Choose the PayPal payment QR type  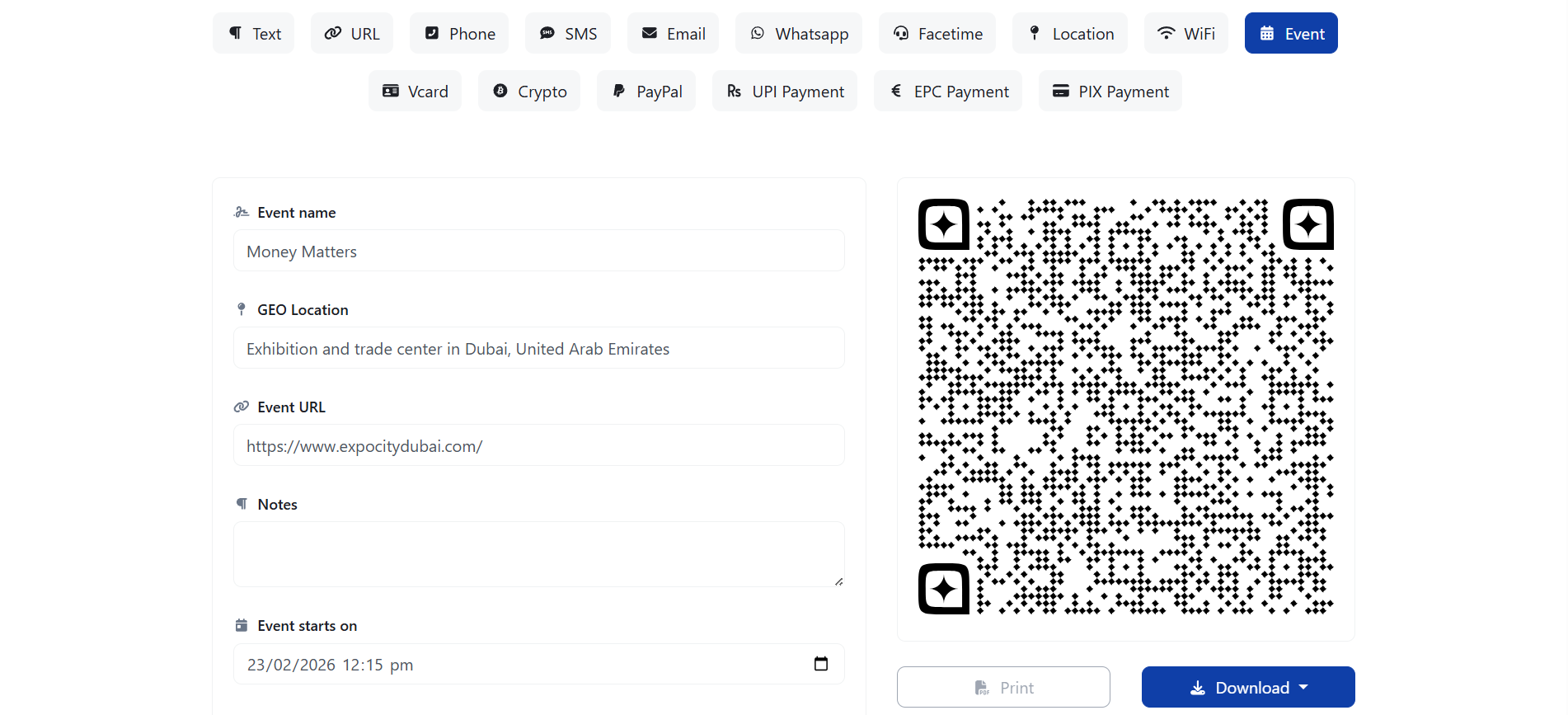646,91
